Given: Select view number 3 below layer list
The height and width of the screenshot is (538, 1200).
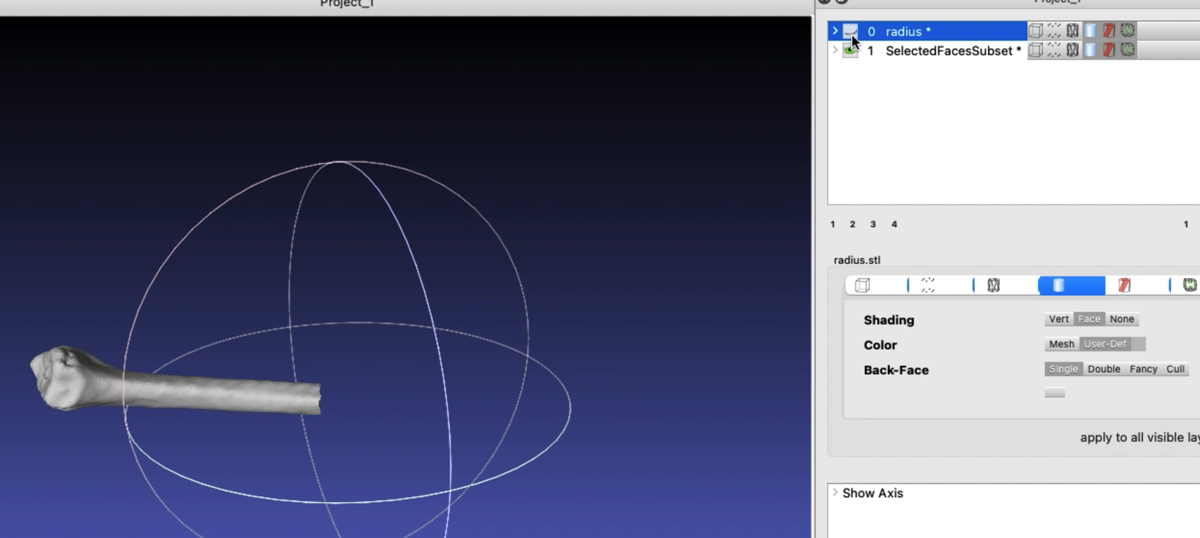Looking at the screenshot, I should point(873,224).
